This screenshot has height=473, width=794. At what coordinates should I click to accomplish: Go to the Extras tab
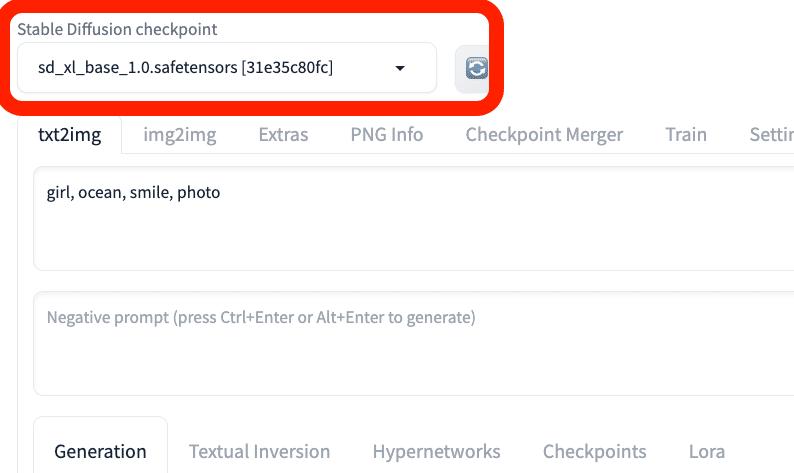[283, 135]
